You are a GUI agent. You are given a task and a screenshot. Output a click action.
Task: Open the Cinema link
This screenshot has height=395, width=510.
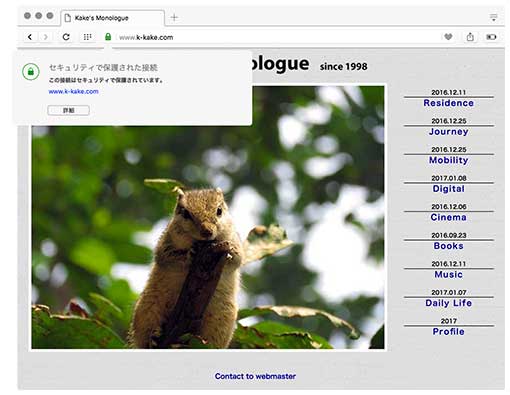point(449,217)
